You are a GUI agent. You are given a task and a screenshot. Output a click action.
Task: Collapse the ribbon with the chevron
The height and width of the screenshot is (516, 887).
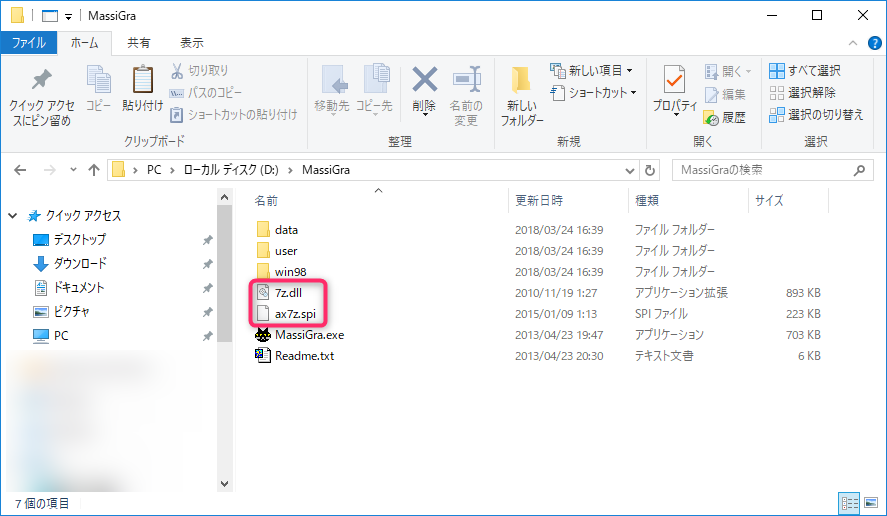[853, 43]
